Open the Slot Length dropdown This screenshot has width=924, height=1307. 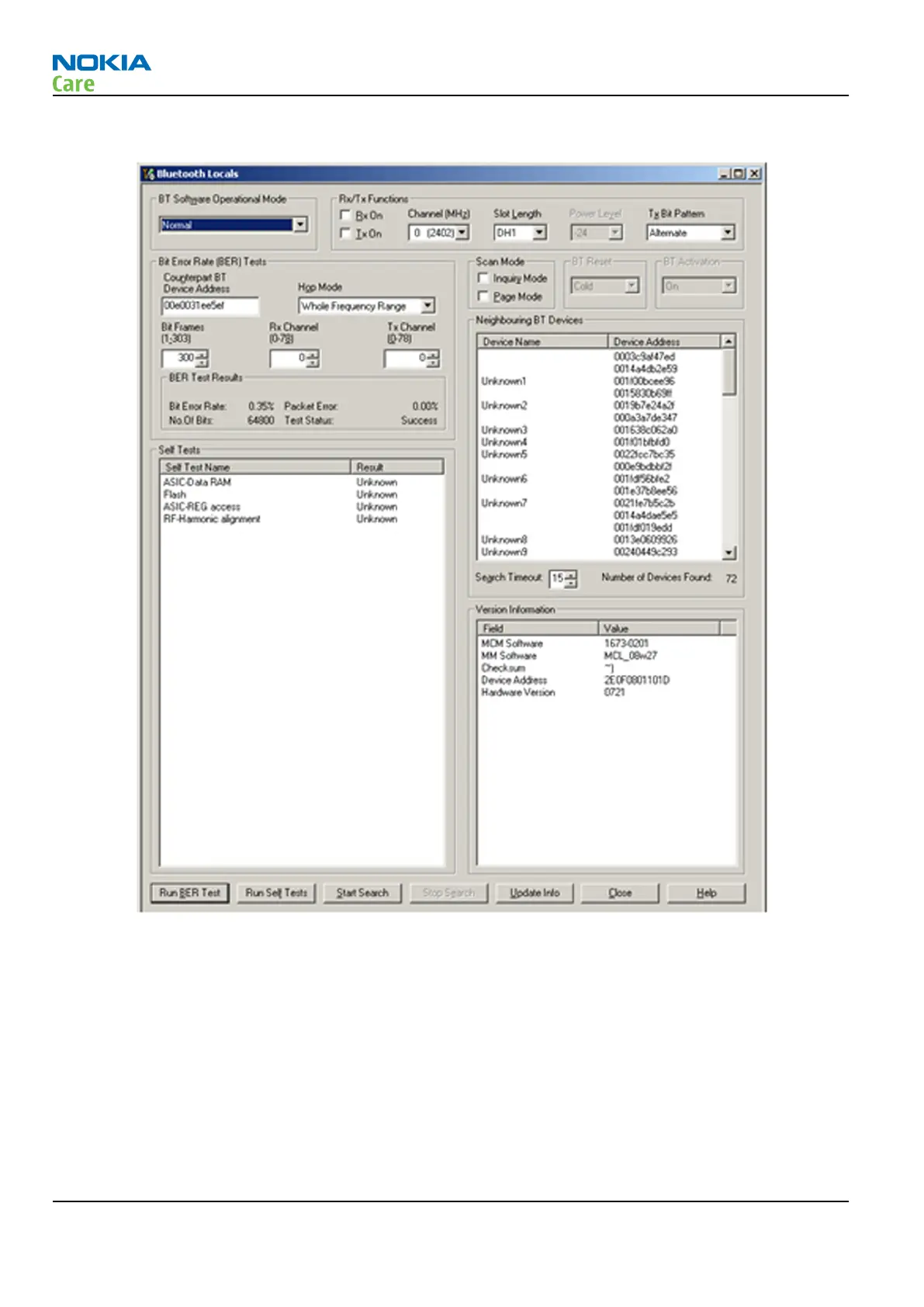click(540, 232)
